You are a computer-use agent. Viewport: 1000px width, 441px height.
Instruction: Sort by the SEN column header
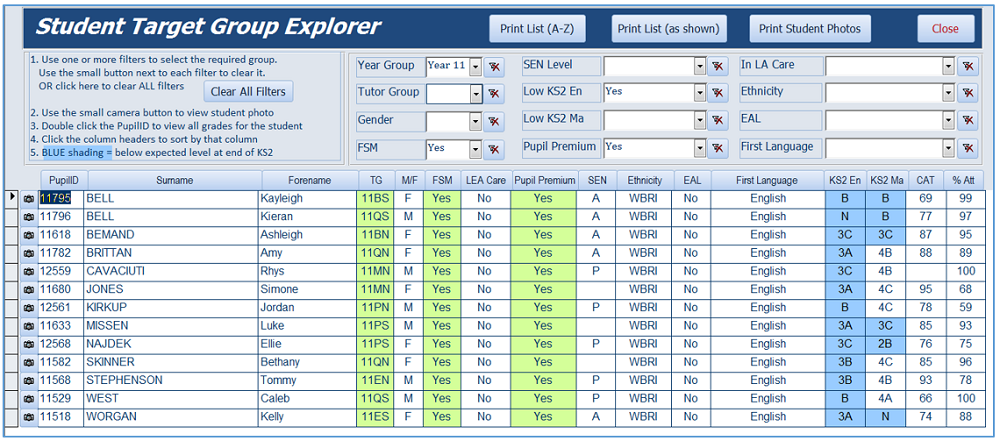598,181
